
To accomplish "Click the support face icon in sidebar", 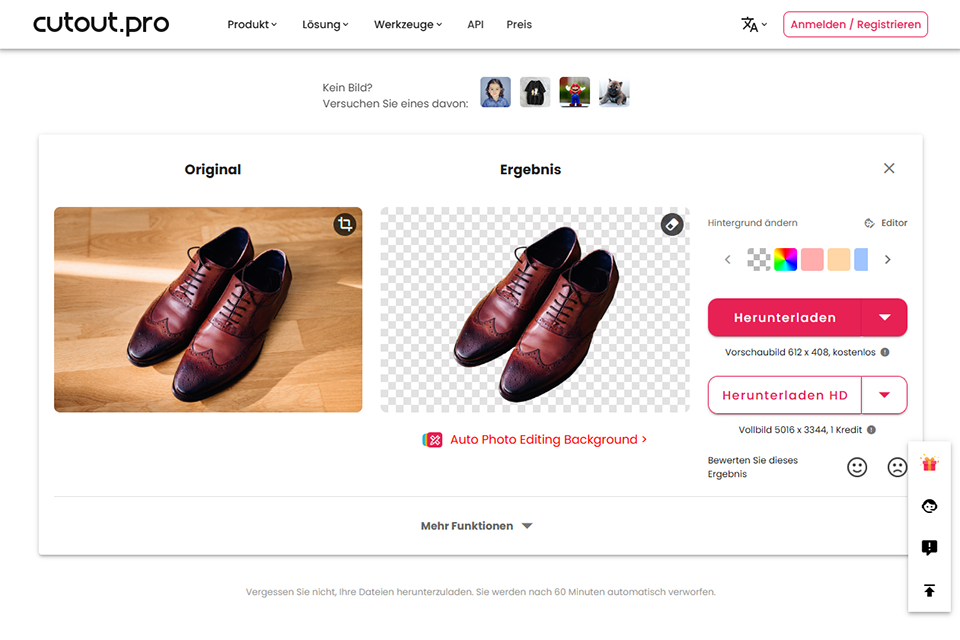I will (x=929, y=506).
